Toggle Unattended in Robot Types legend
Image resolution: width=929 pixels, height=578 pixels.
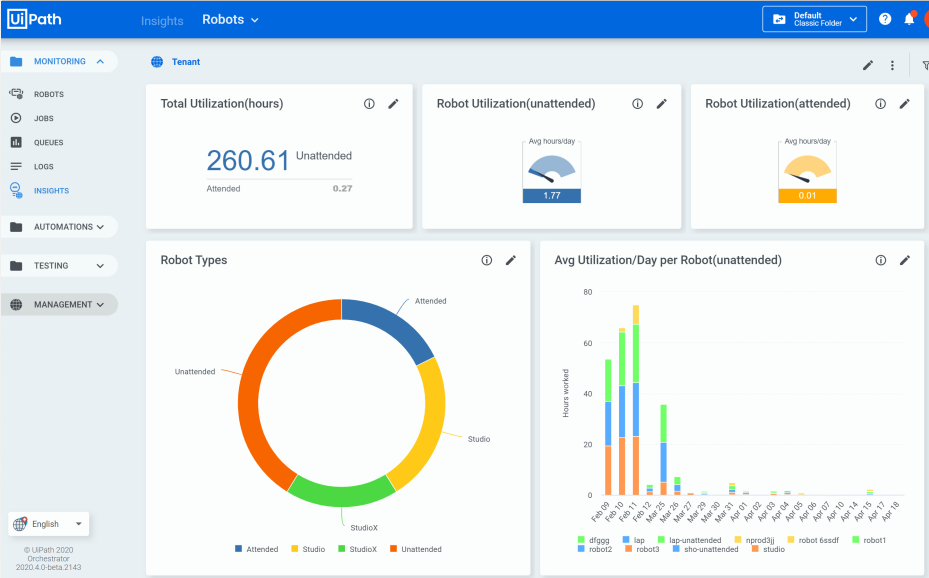(416, 549)
